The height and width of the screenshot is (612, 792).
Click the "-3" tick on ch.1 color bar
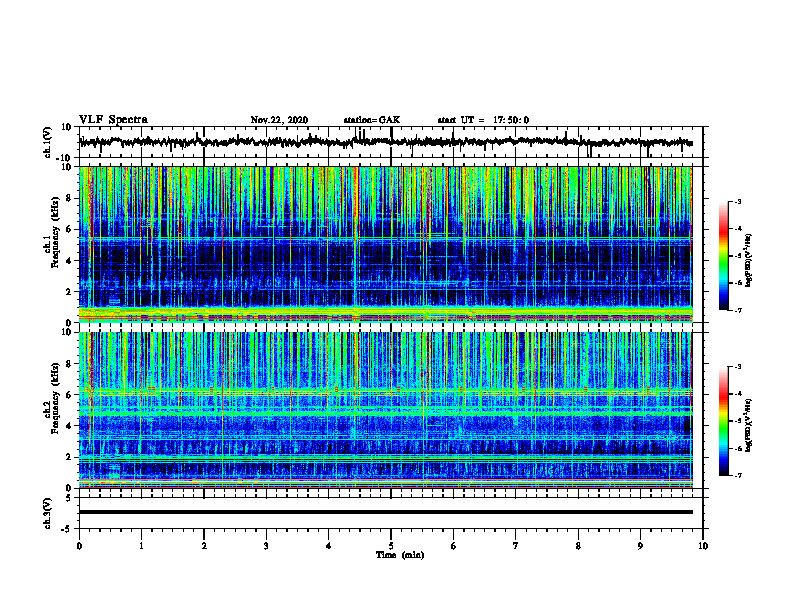737,201
